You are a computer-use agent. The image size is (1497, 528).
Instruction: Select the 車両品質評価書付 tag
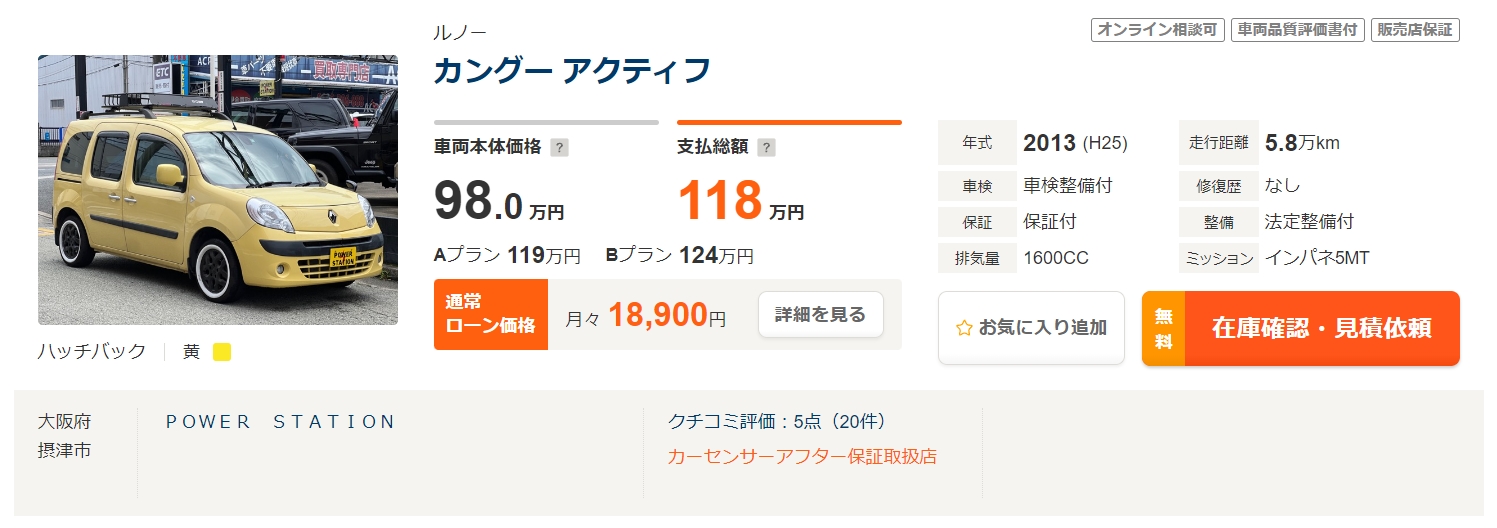1297,30
